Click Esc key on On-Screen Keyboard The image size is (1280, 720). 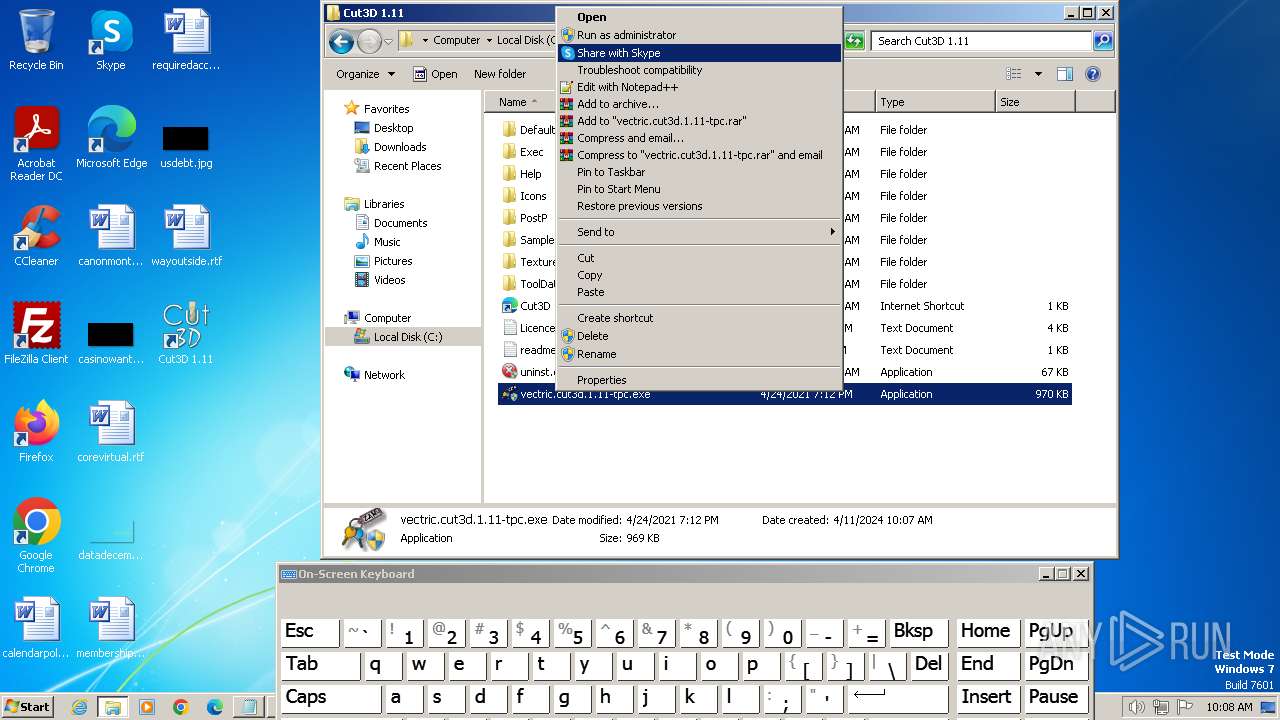pyautogui.click(x=310, y=631)
